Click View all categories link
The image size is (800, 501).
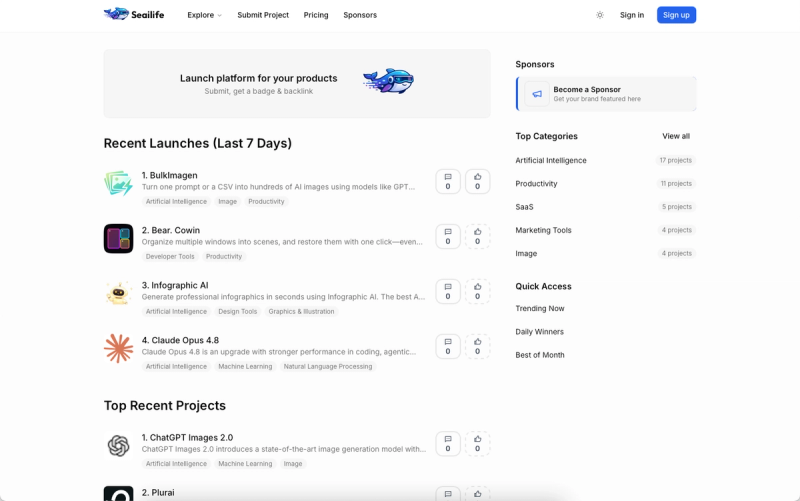click(676, 136)
